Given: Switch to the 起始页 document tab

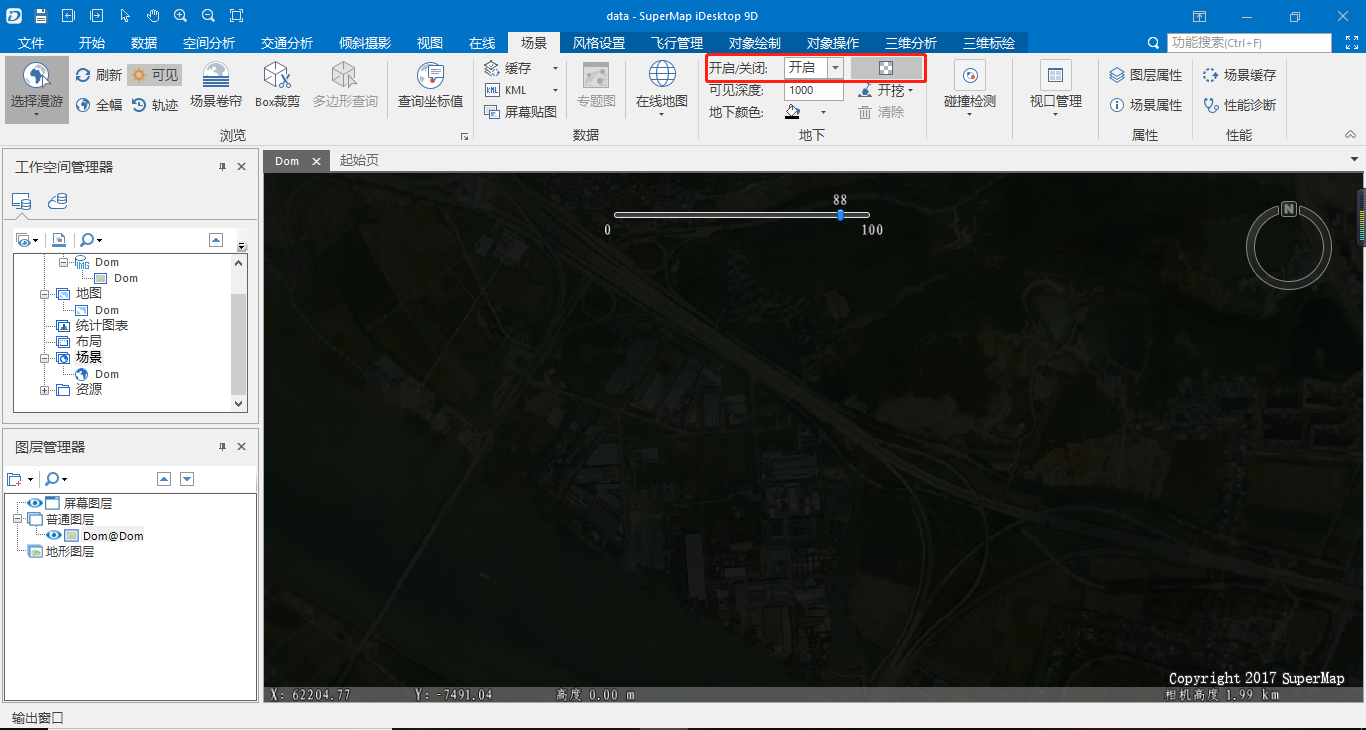Looking at the screenshot, I should [x=360, y=160].
